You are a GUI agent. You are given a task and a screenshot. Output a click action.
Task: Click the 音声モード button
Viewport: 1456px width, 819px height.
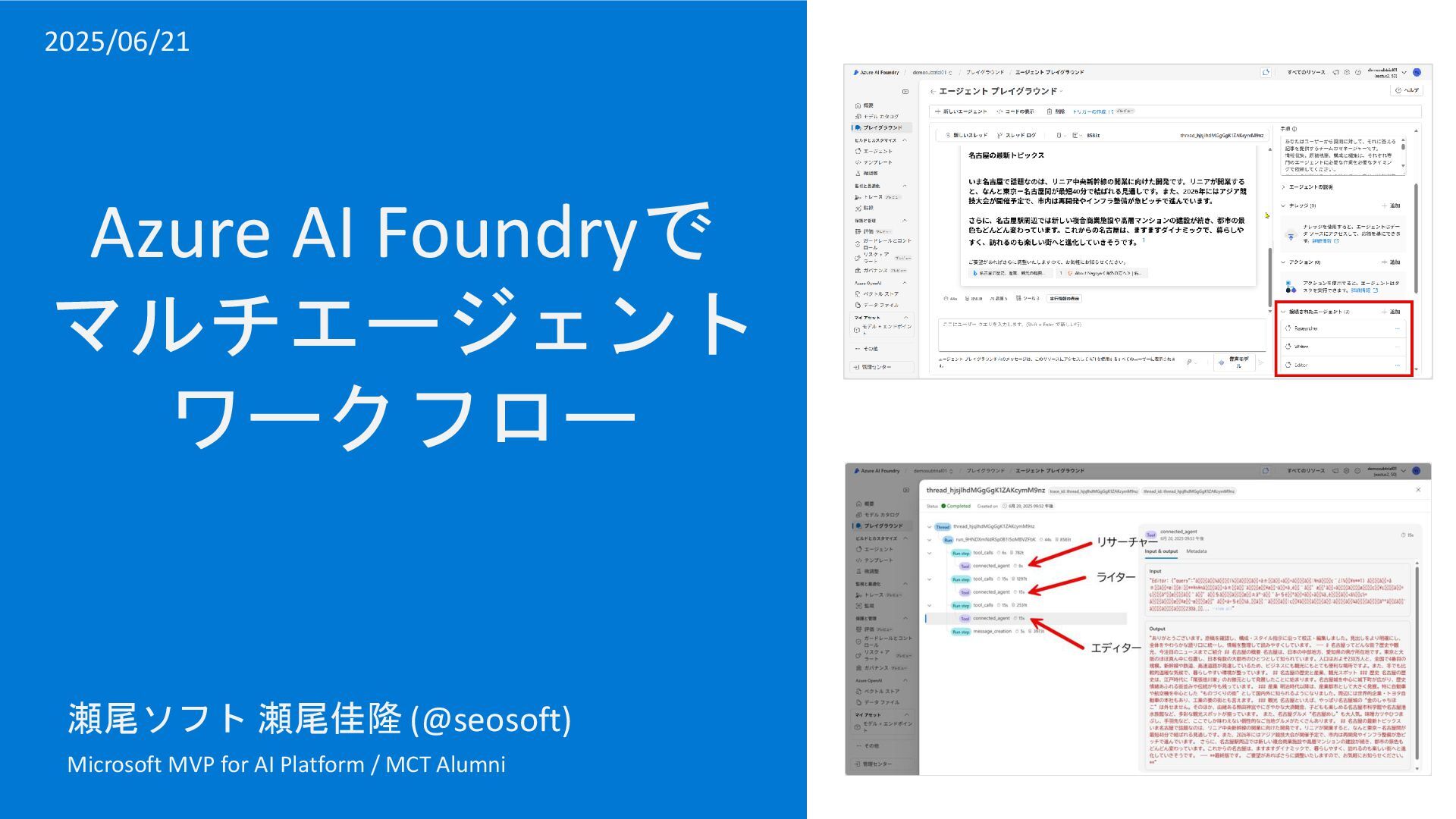coord(1234,362)
